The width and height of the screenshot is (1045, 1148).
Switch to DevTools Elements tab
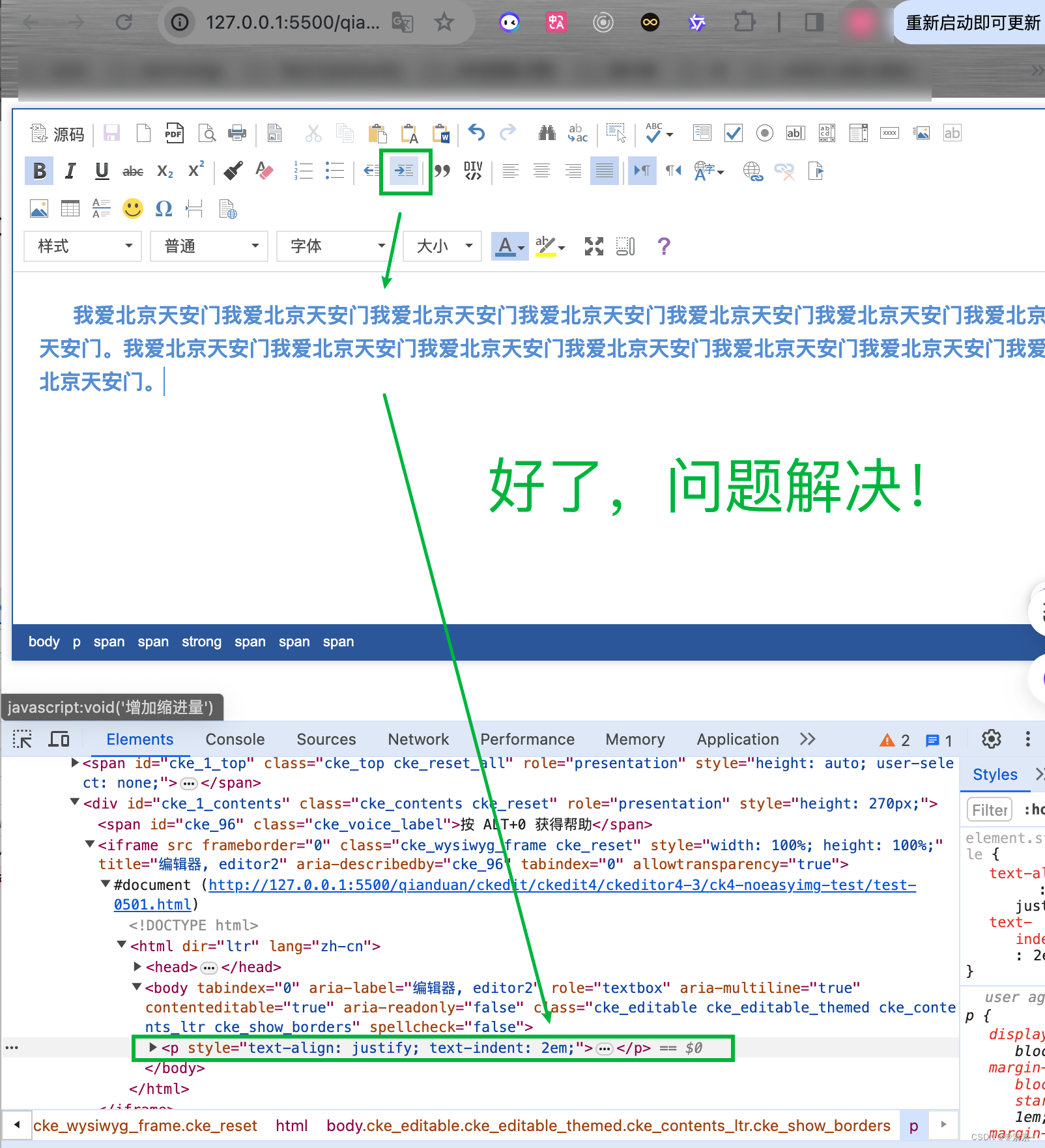tap(140, 739)
